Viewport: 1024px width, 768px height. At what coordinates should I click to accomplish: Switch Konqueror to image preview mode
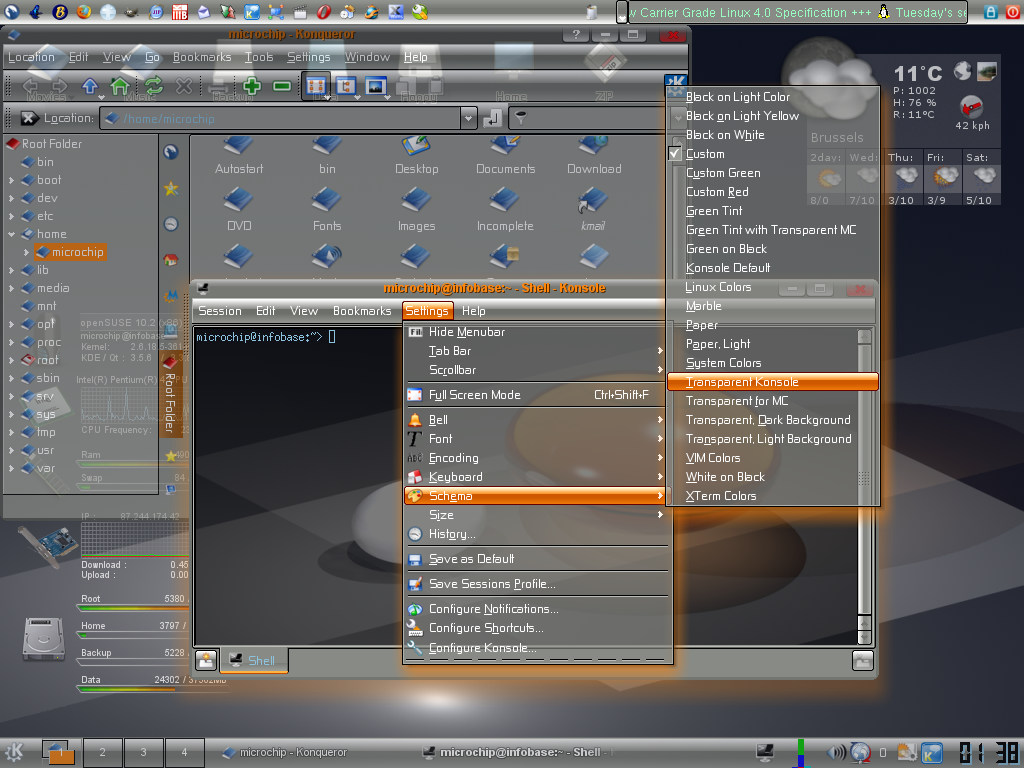click(376, 86)
